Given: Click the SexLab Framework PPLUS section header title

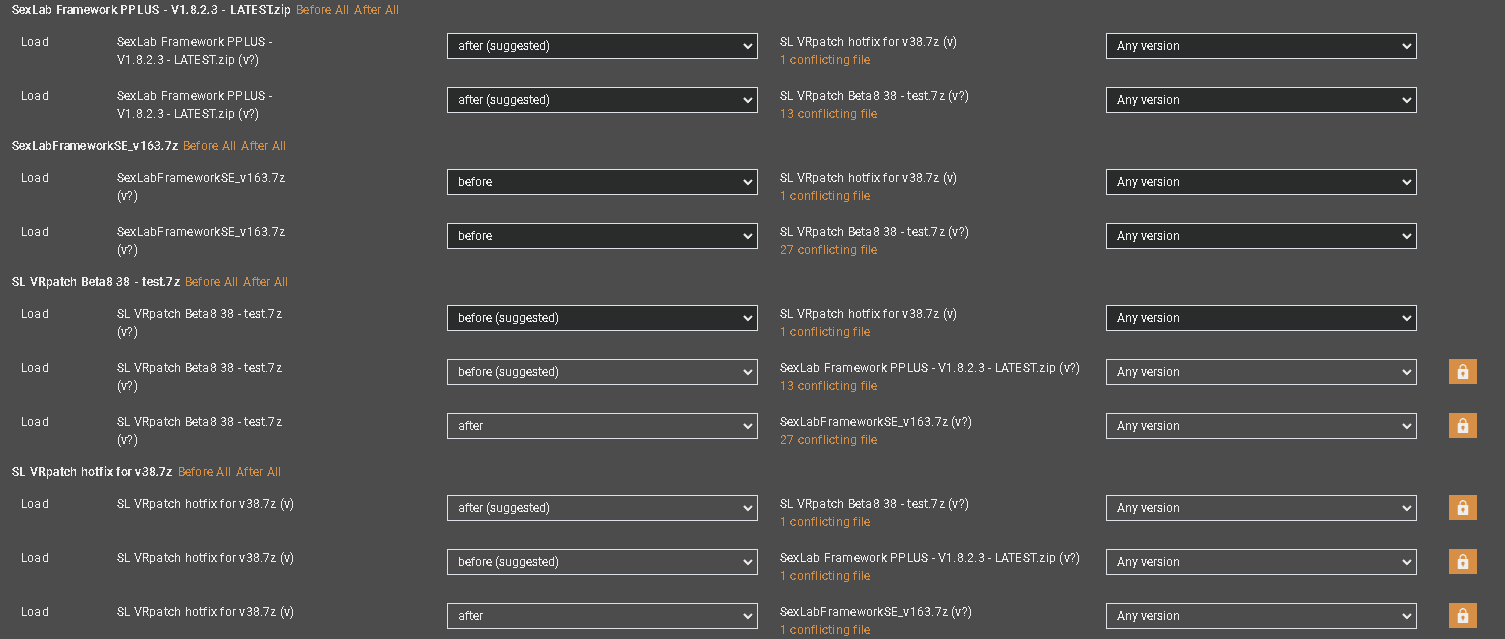Looking at the screenshot, I should point(151,10).
